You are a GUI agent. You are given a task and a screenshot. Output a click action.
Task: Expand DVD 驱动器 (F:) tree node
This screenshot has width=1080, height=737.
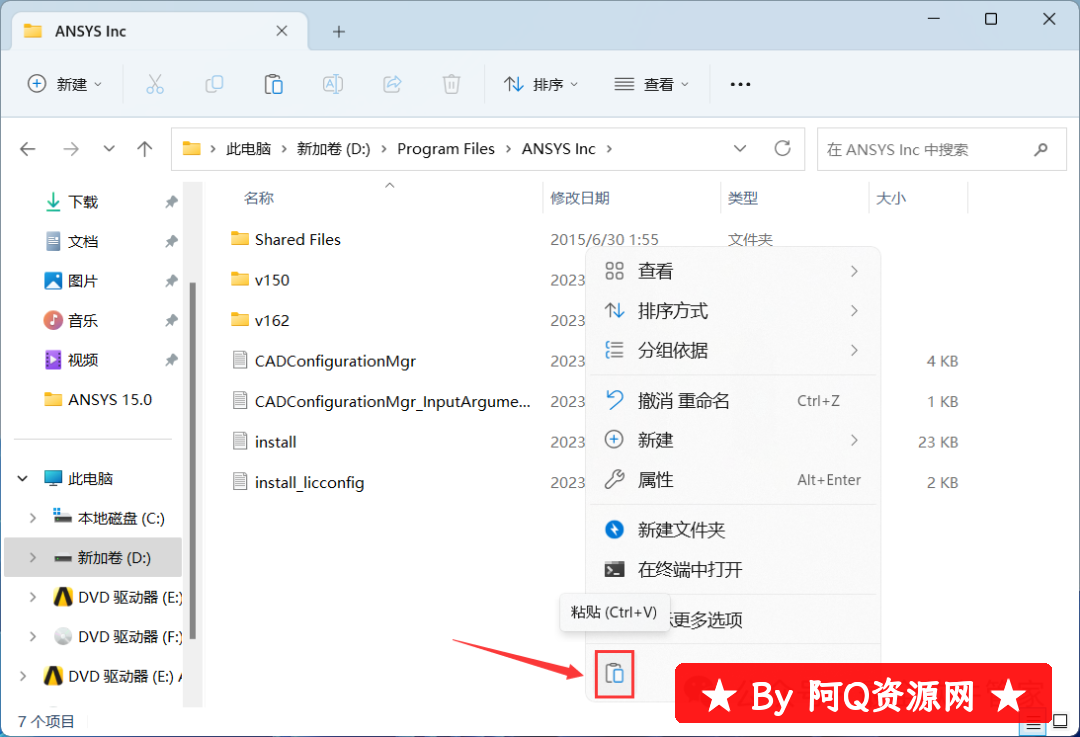pos(32,637)
